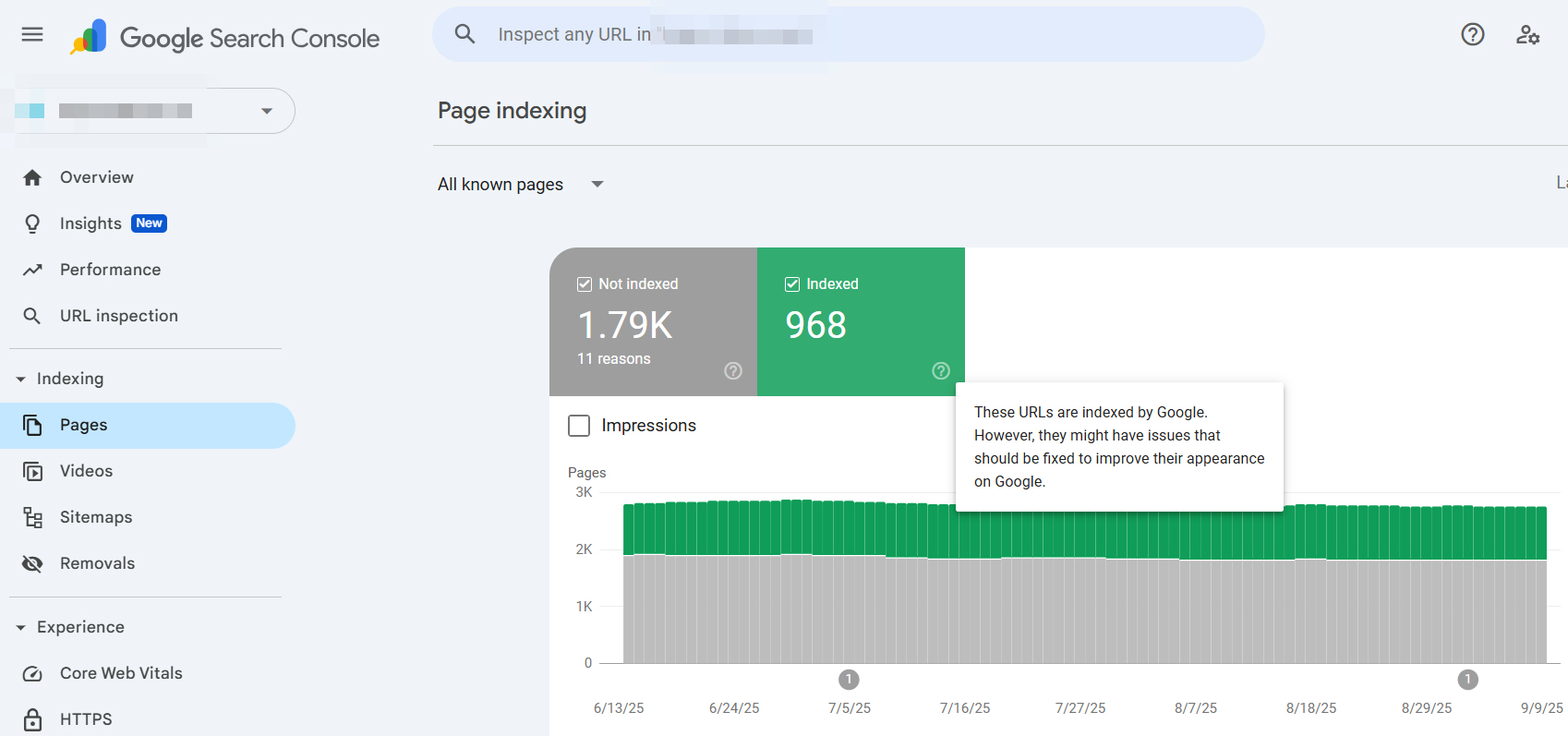Collapse the Indexing section
The image size is (1568, 736).
pyautogui.click(x=21, y=380)
